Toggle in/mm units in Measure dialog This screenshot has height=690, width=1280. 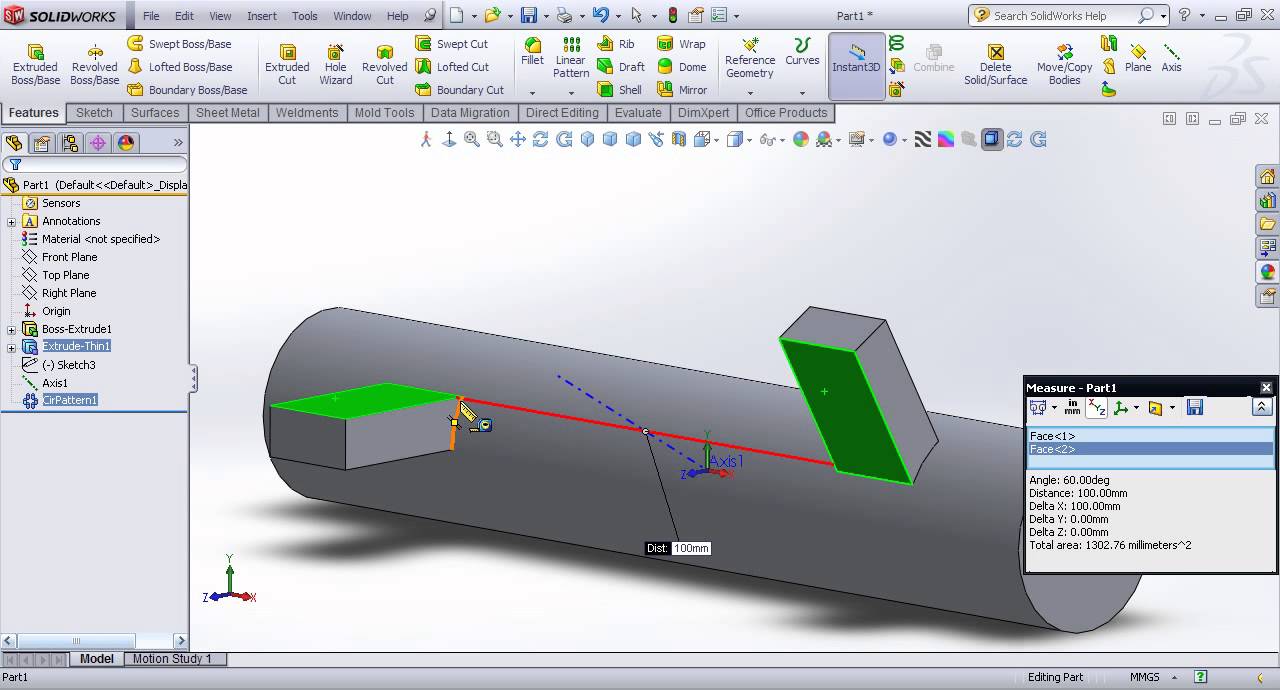click(1072, 407)
